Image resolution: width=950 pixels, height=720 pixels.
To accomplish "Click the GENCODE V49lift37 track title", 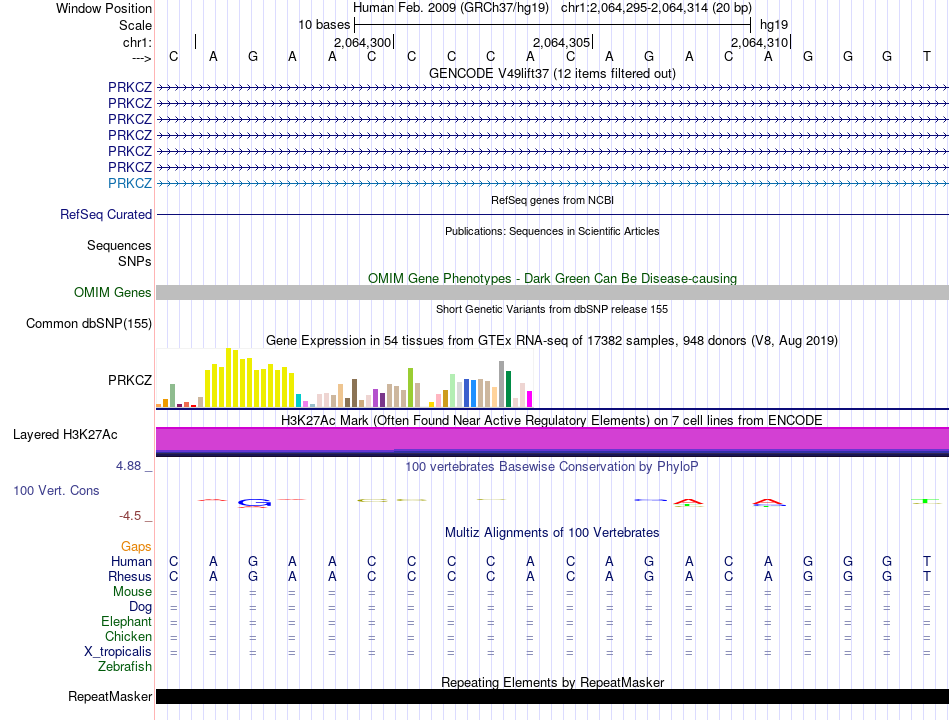I will (552, 73).
